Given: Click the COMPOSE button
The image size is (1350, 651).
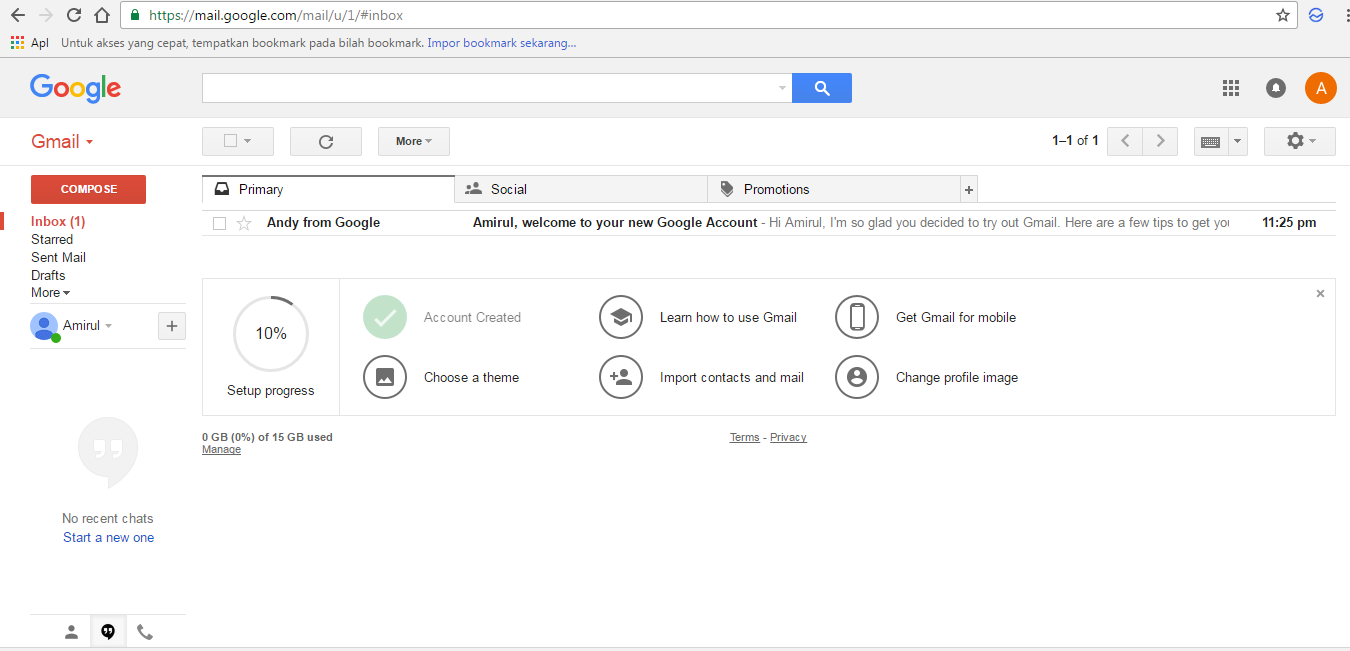Looking at the screenshot, I should [x=88, y=189].
